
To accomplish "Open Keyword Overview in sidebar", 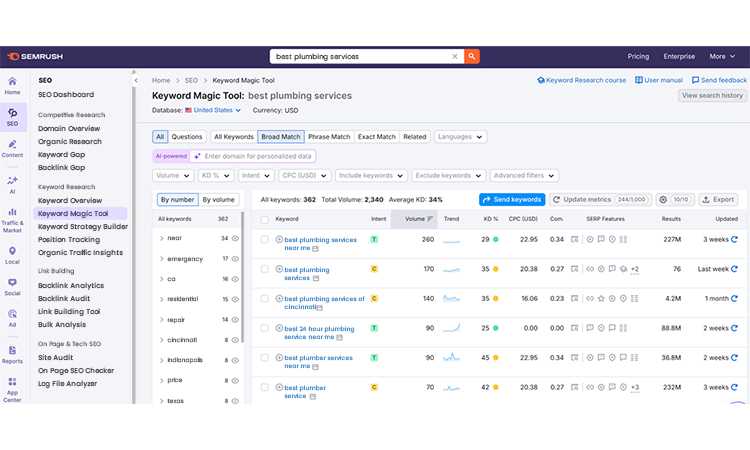I will click(70, 200).
